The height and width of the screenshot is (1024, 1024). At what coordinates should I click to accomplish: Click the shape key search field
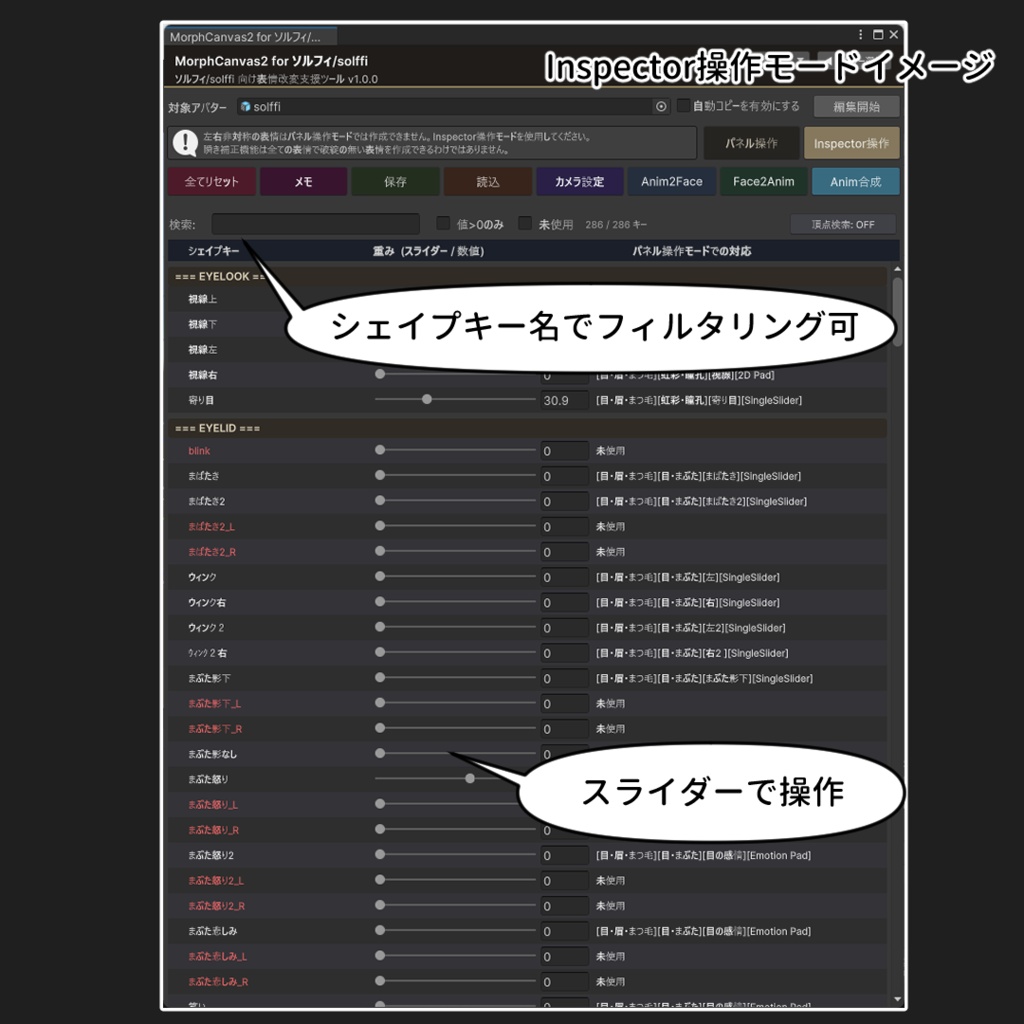[x=315, y=224]
